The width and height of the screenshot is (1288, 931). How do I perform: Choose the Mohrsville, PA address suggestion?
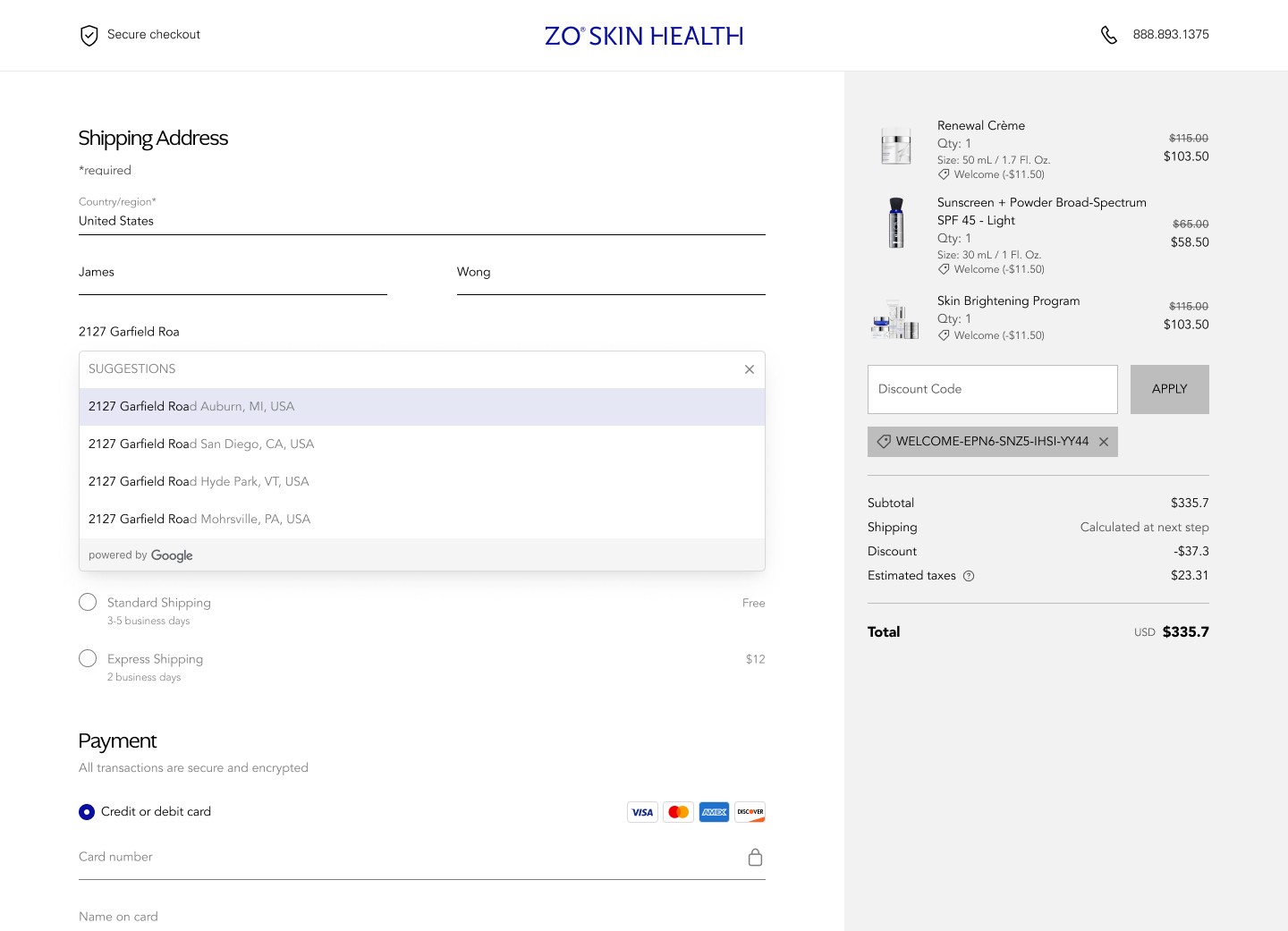coord(422,520)
